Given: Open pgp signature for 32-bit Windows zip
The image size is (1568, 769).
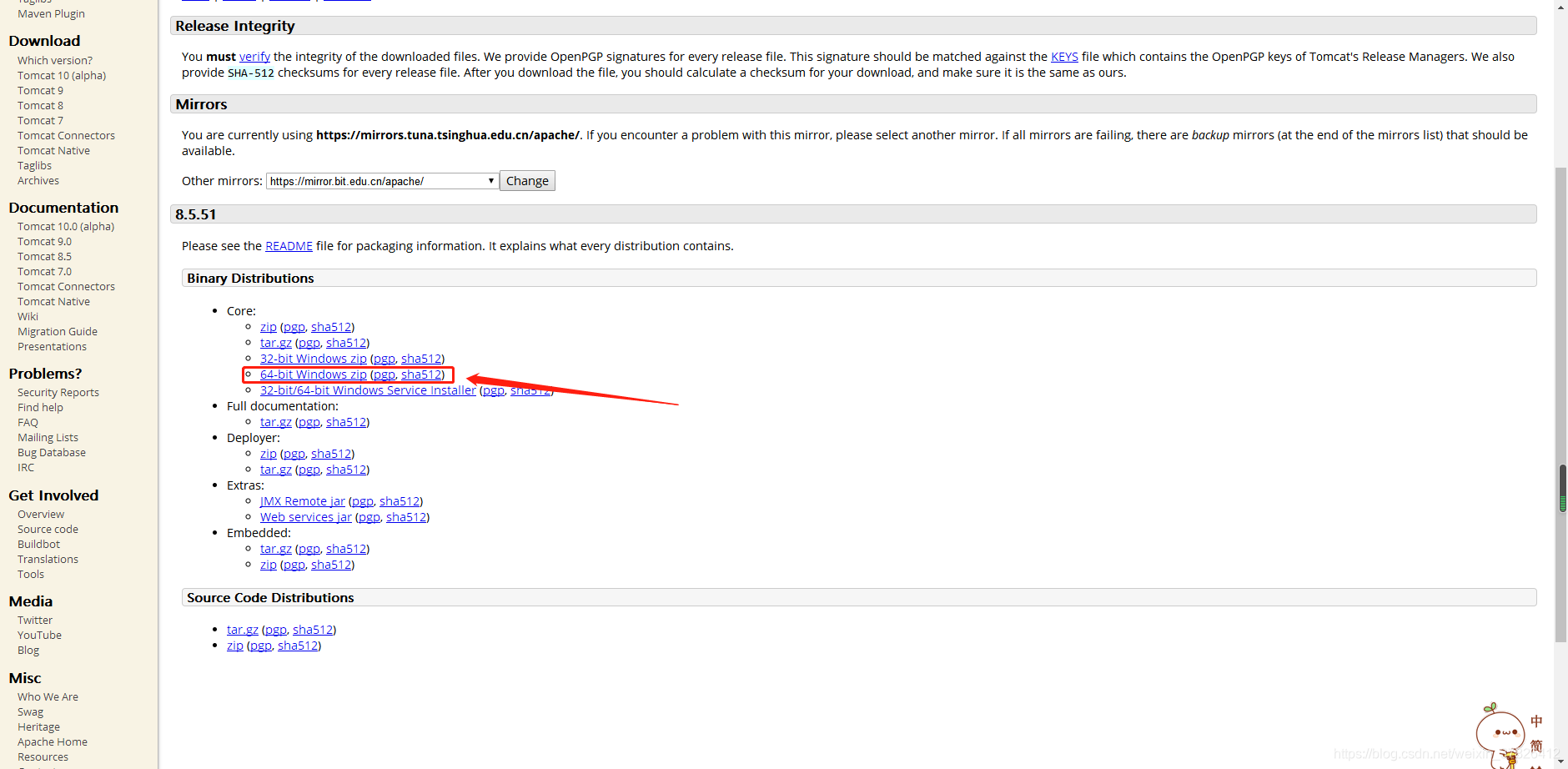Looking at the screenshot, I should (384, 359).
